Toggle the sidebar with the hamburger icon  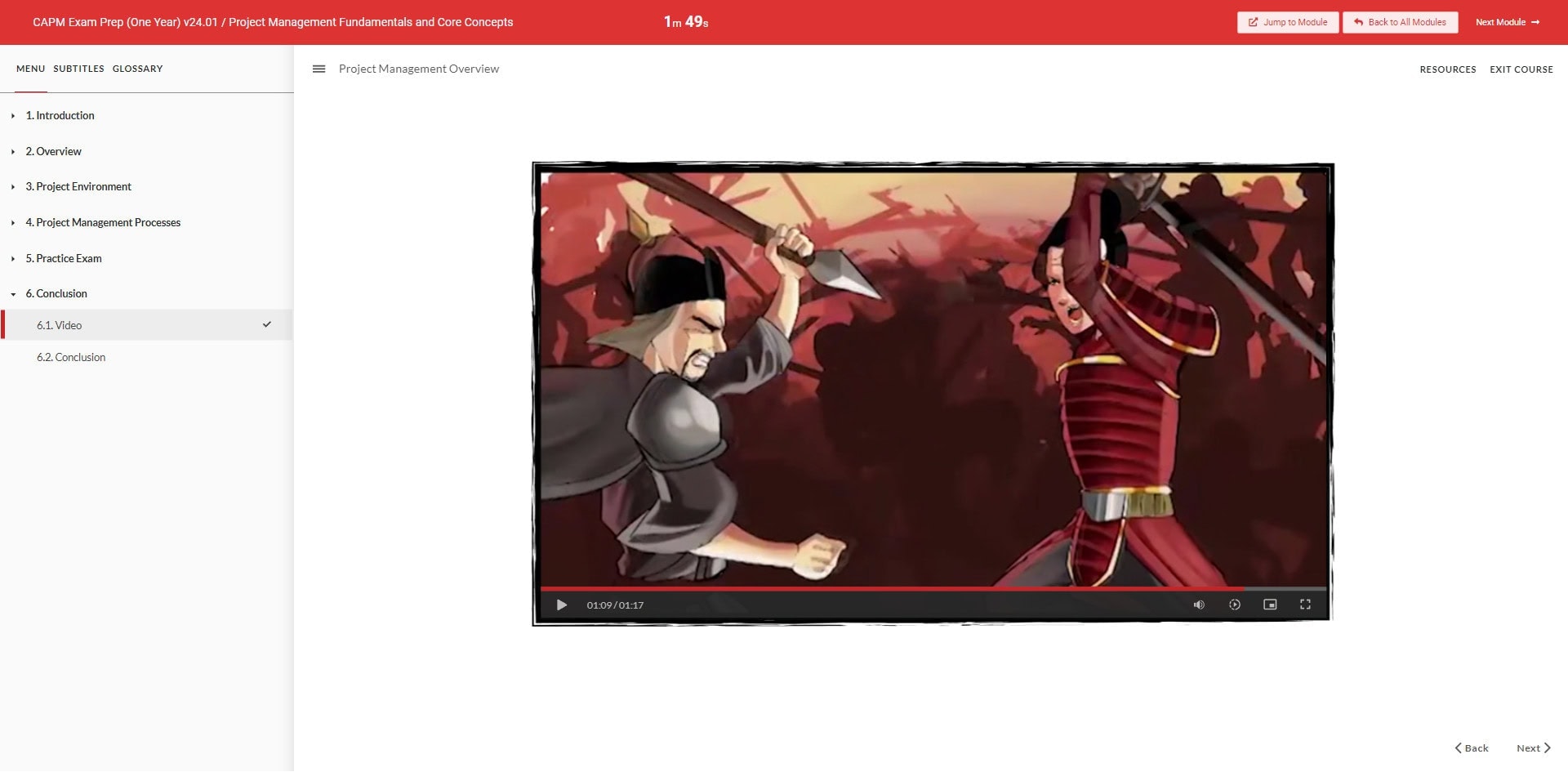319,69
